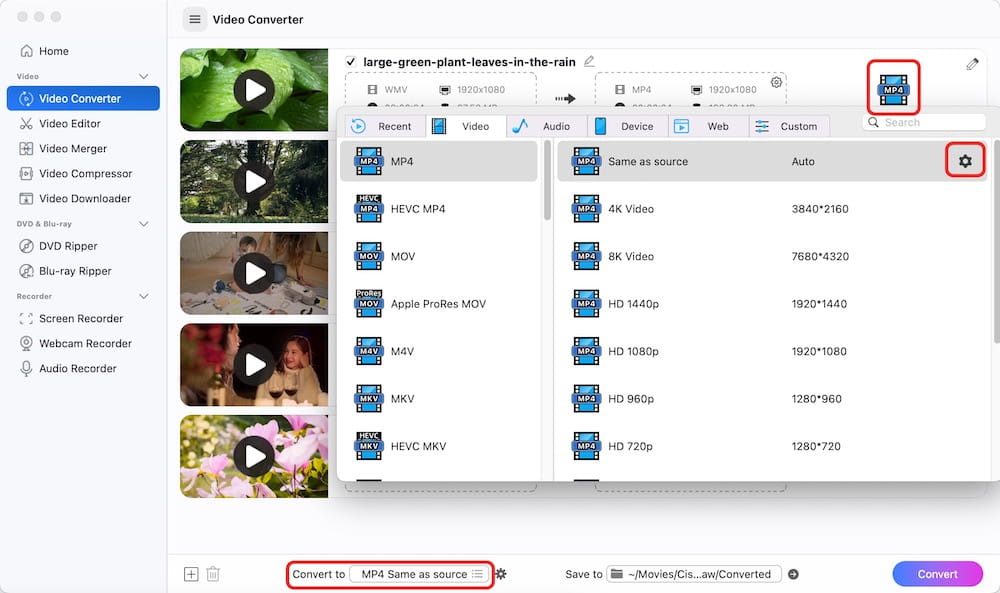The height and width of the screenshot is (593, 1000).
Task: Switch to the Device tab
Action: click(x=626, y=126)
